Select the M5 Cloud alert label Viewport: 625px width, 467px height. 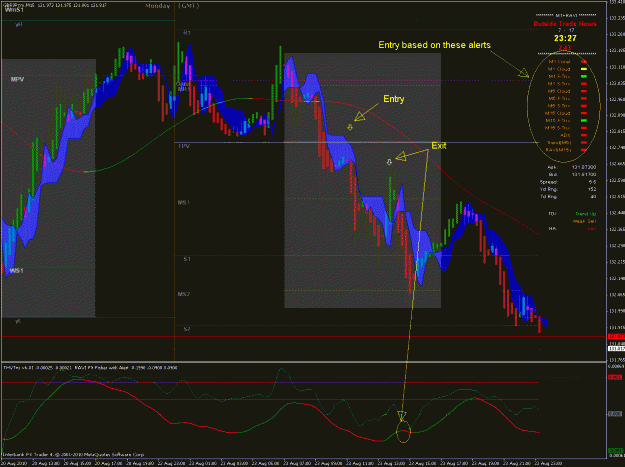click(x=559, y=91)
